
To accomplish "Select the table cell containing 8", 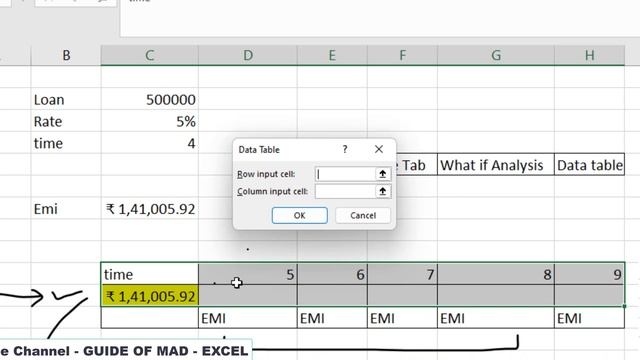I will tap(496, 274).
